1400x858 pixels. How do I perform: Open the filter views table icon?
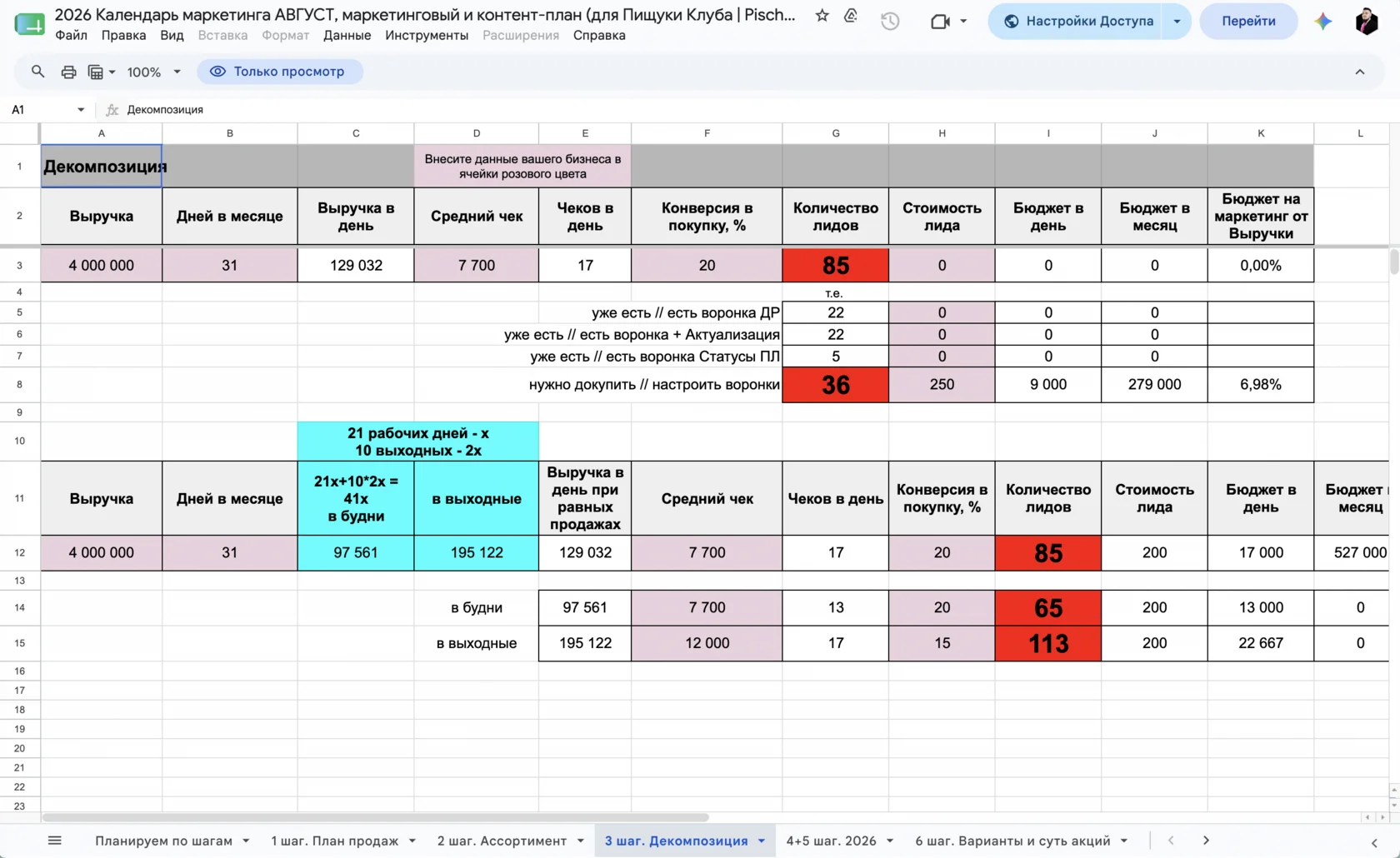tap(96, 72)
